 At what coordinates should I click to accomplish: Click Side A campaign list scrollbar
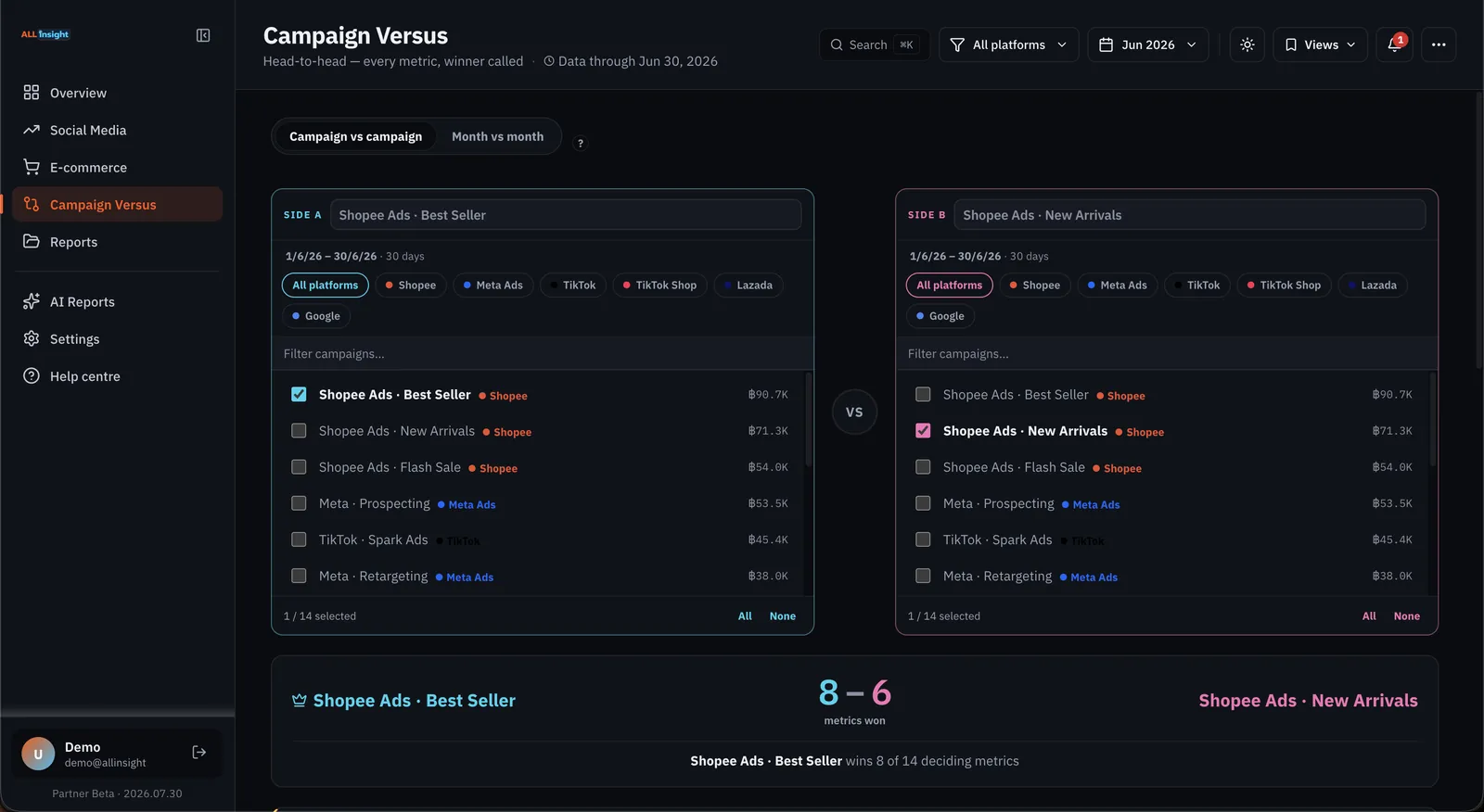tap(809, 419)
